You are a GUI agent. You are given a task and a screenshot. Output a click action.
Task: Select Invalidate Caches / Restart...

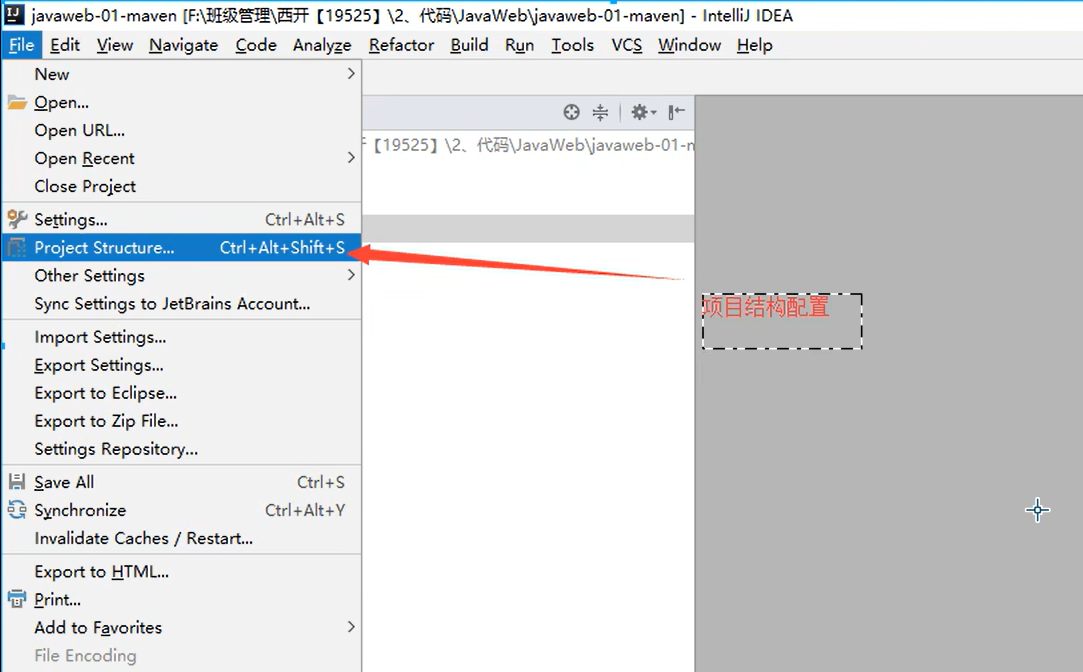click(182, 538)
